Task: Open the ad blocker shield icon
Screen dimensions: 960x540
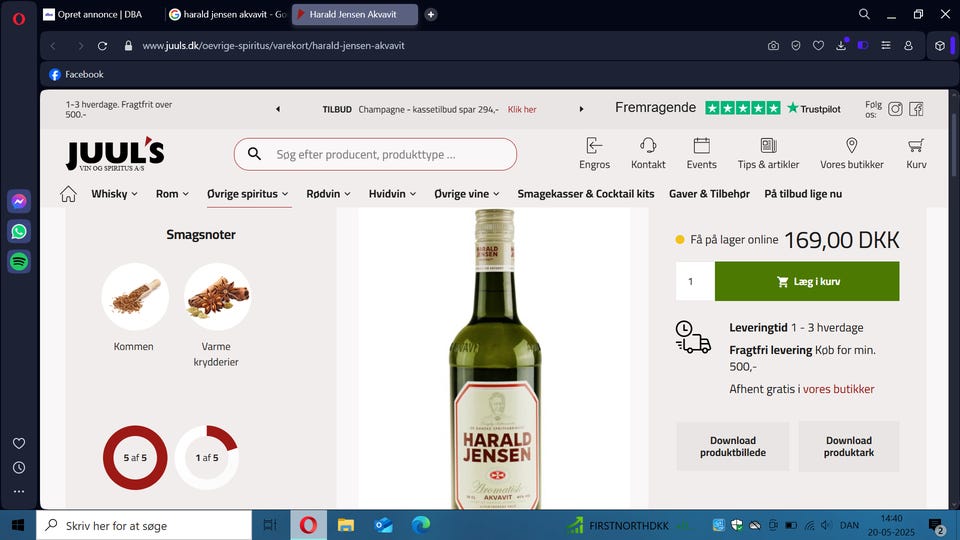Action: (x=796, y=46)
